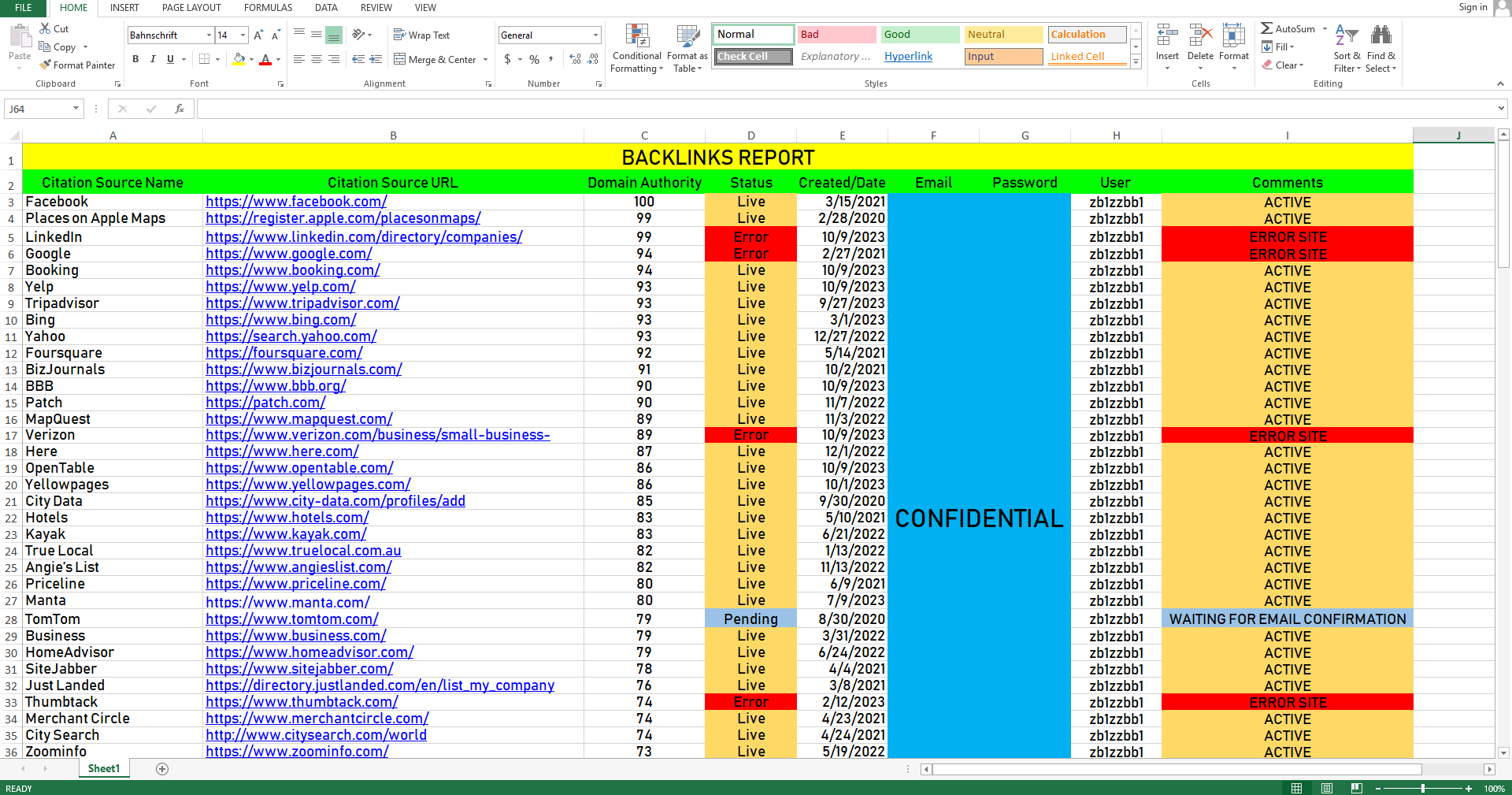This screenshot has height=795, width=1512.
Task: Use the Format Painter
Action: pos(76,65)
